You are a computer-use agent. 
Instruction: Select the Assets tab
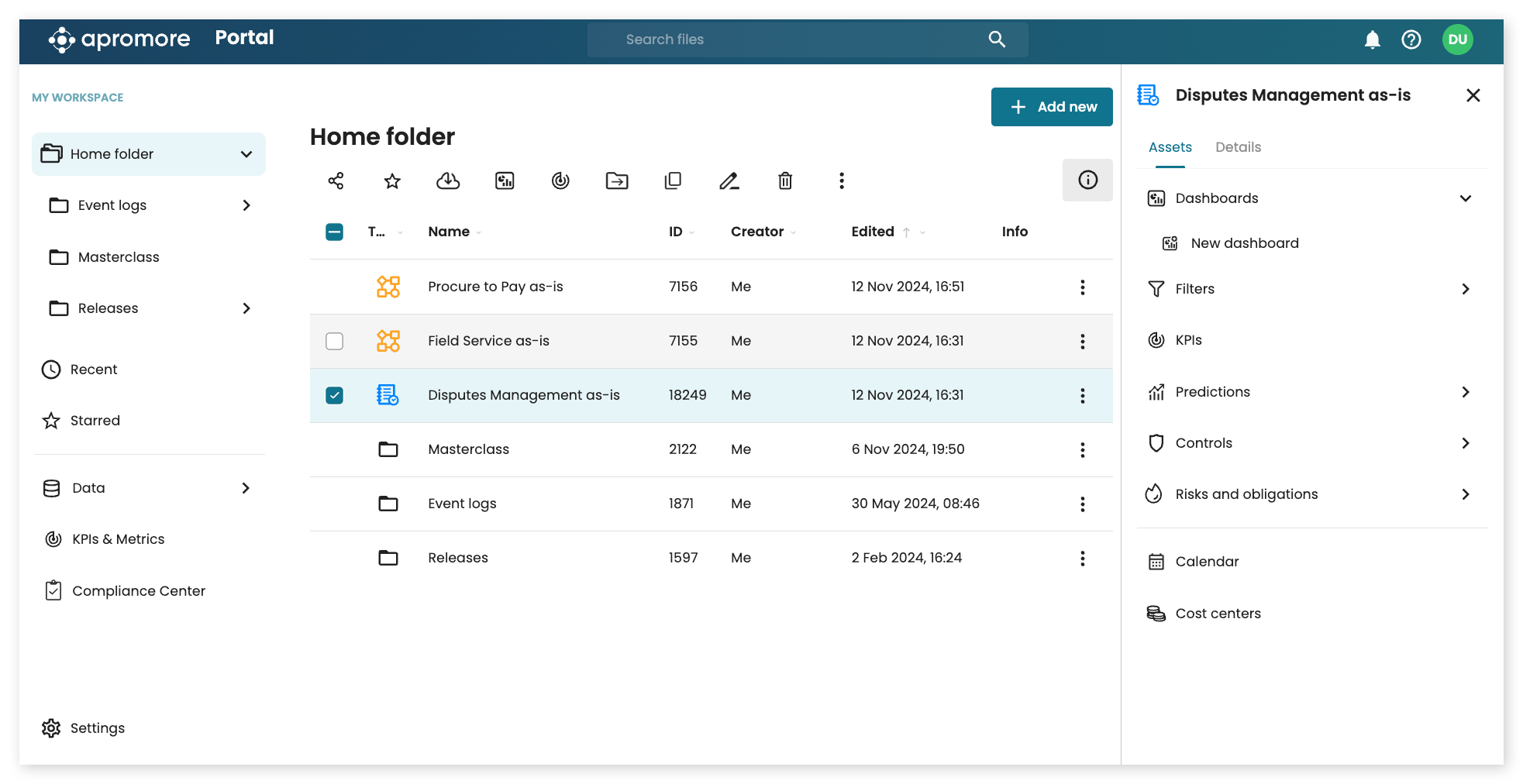tap(1170, 147)
